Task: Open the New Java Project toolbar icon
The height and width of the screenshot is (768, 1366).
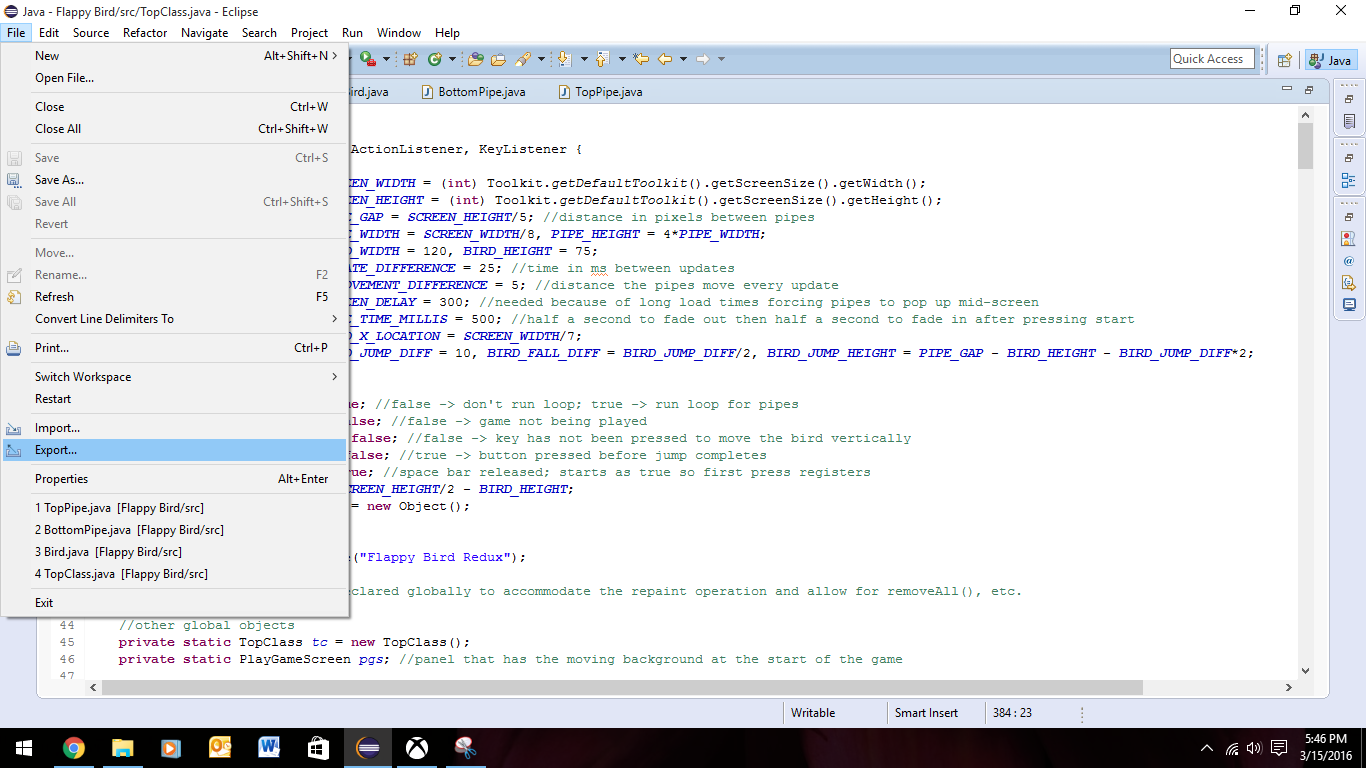Action: point(410,58)
